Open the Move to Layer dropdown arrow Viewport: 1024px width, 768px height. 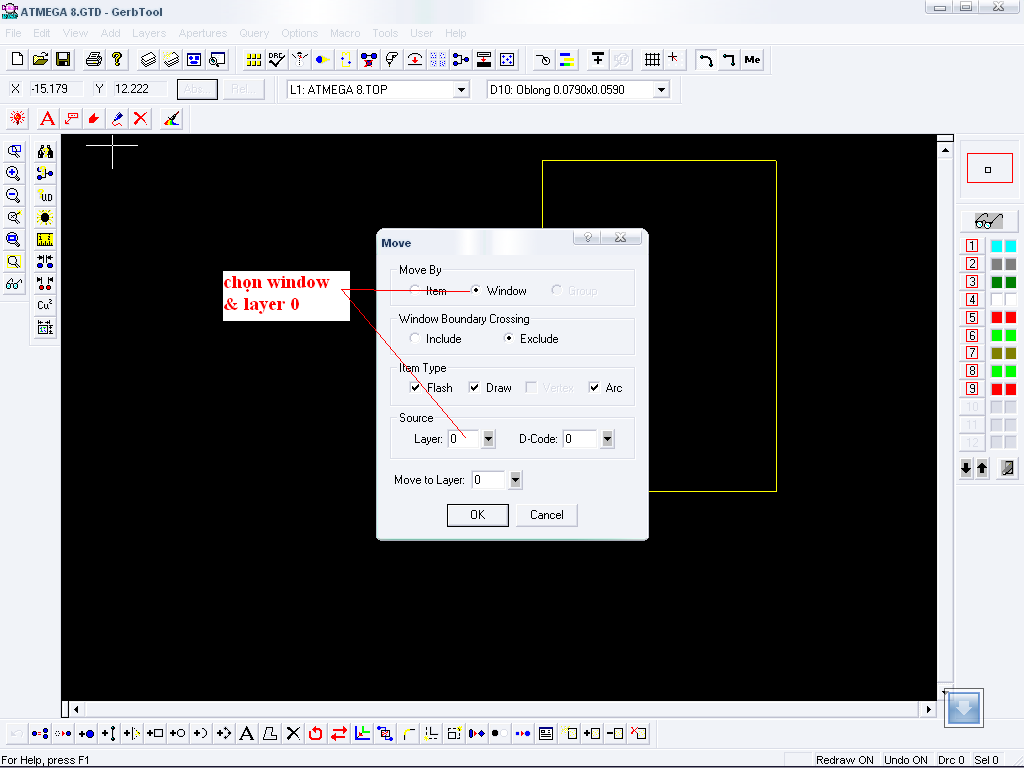click(515, 480)
